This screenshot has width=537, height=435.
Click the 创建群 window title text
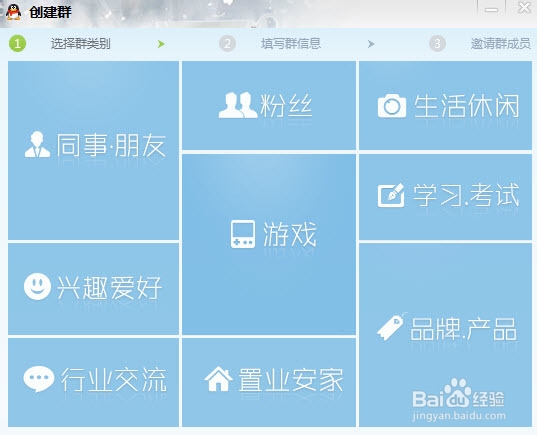(x=50, y=12)
